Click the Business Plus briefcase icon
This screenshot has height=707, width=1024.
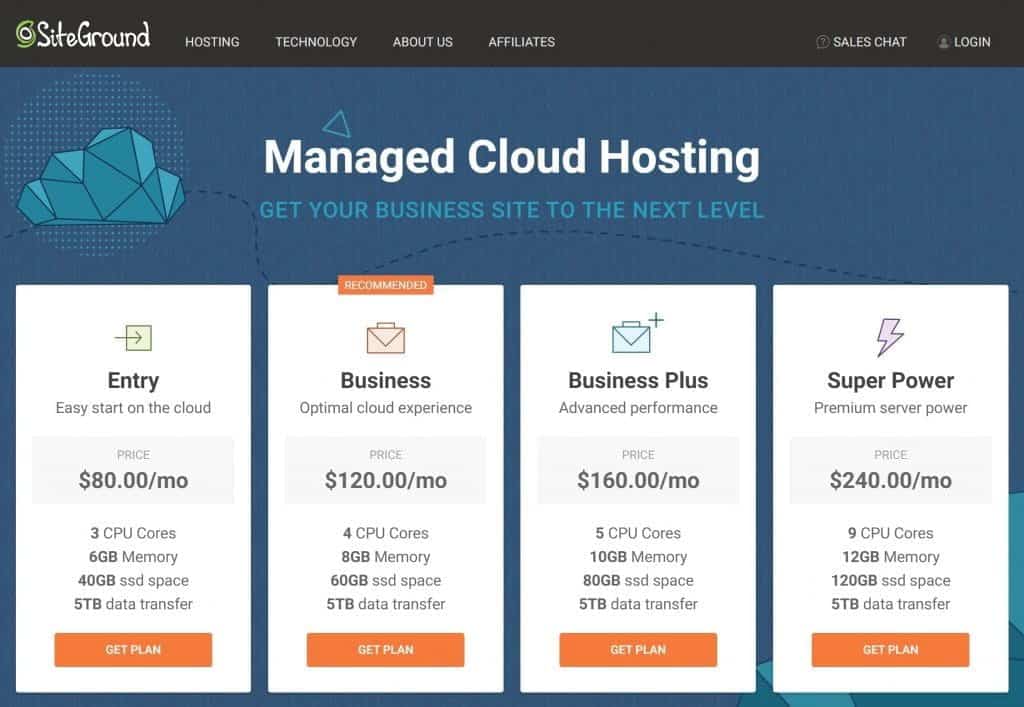pyautogui.click(x=637, y=334)
